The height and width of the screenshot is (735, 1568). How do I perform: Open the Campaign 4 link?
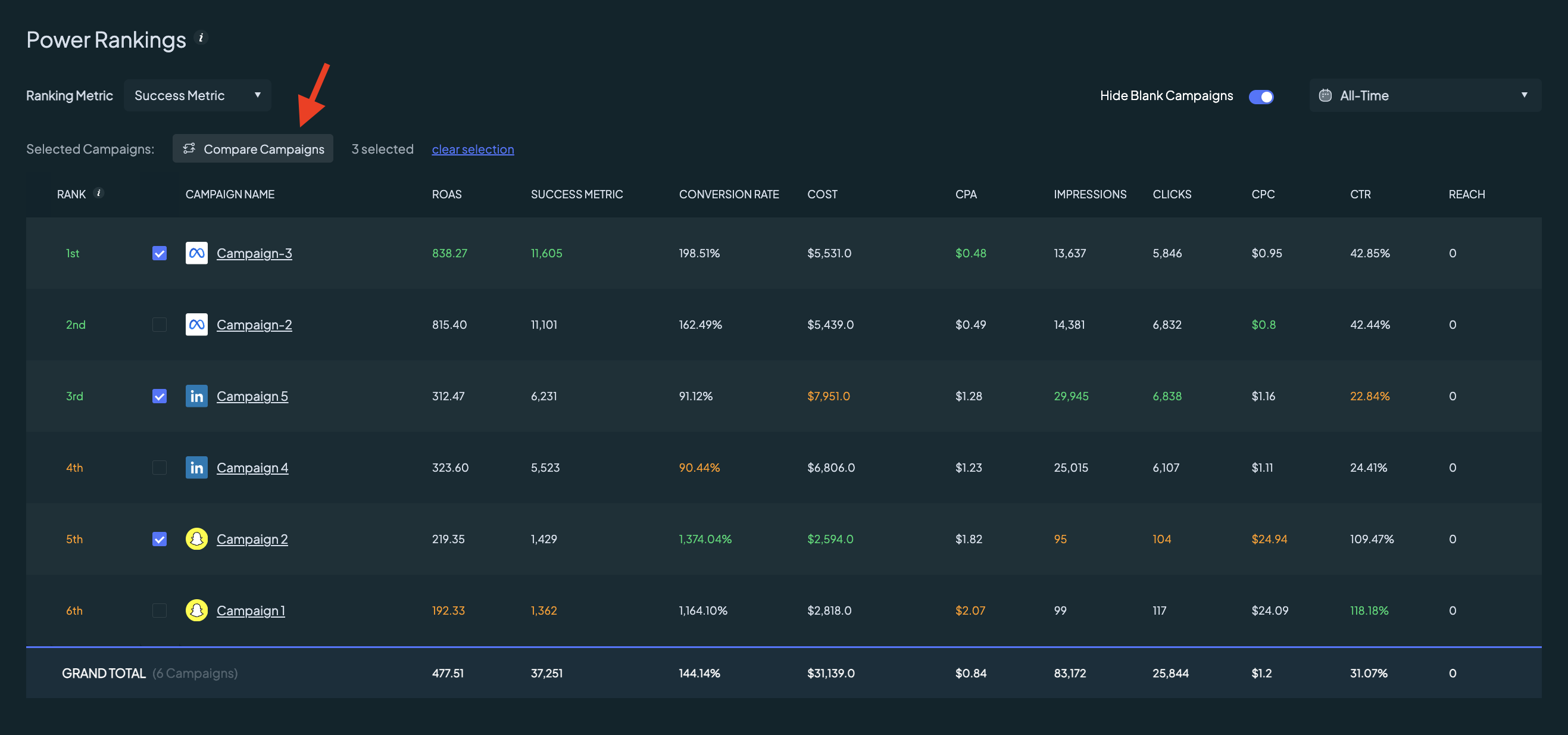coord(252,468)
